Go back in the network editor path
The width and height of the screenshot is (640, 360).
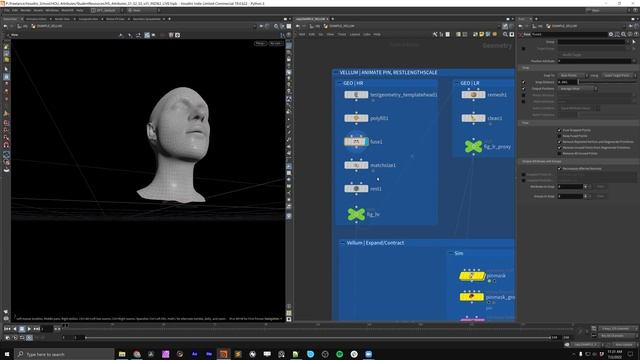[x=298, y=26]
